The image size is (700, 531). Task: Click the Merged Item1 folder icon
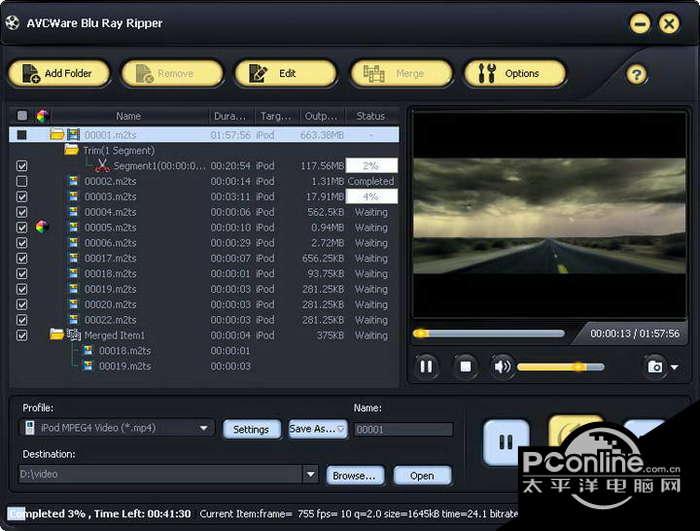(x=57, y=334)
